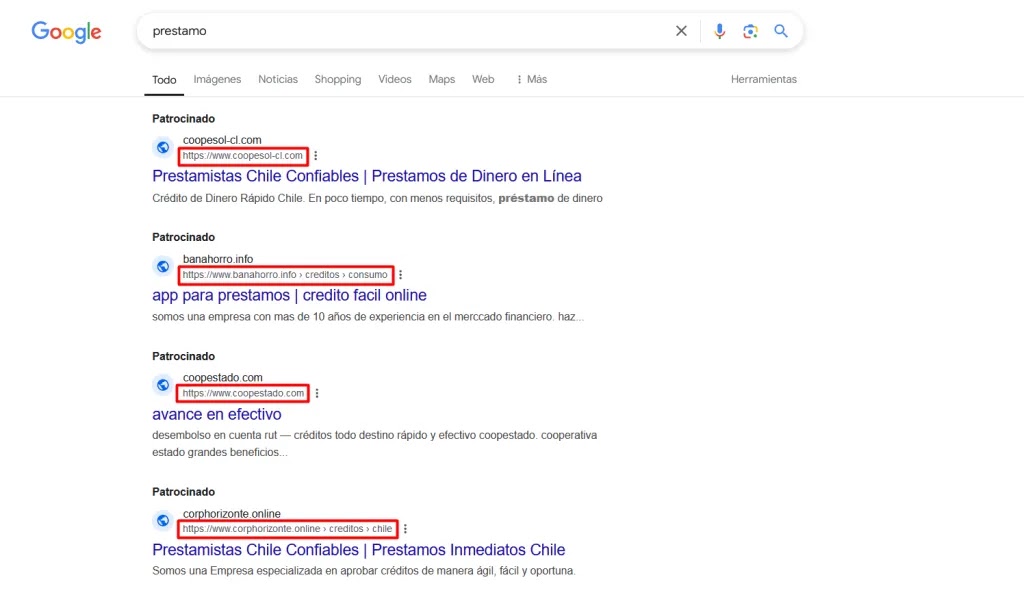The image size is (1024, 595).
Task: Expand the Más dropdown menu
Action: pyautogui.click(x=532, y=79)
